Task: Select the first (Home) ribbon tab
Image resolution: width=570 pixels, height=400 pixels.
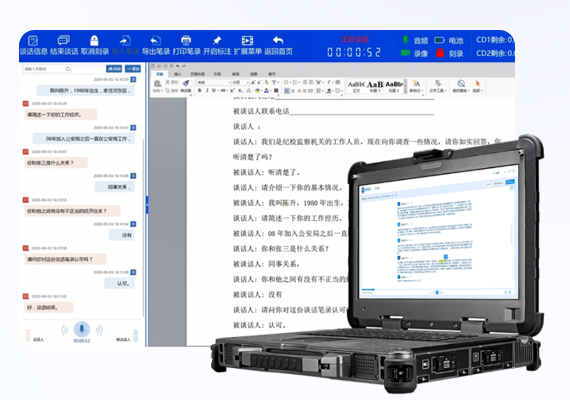Action: coord(159,74)
